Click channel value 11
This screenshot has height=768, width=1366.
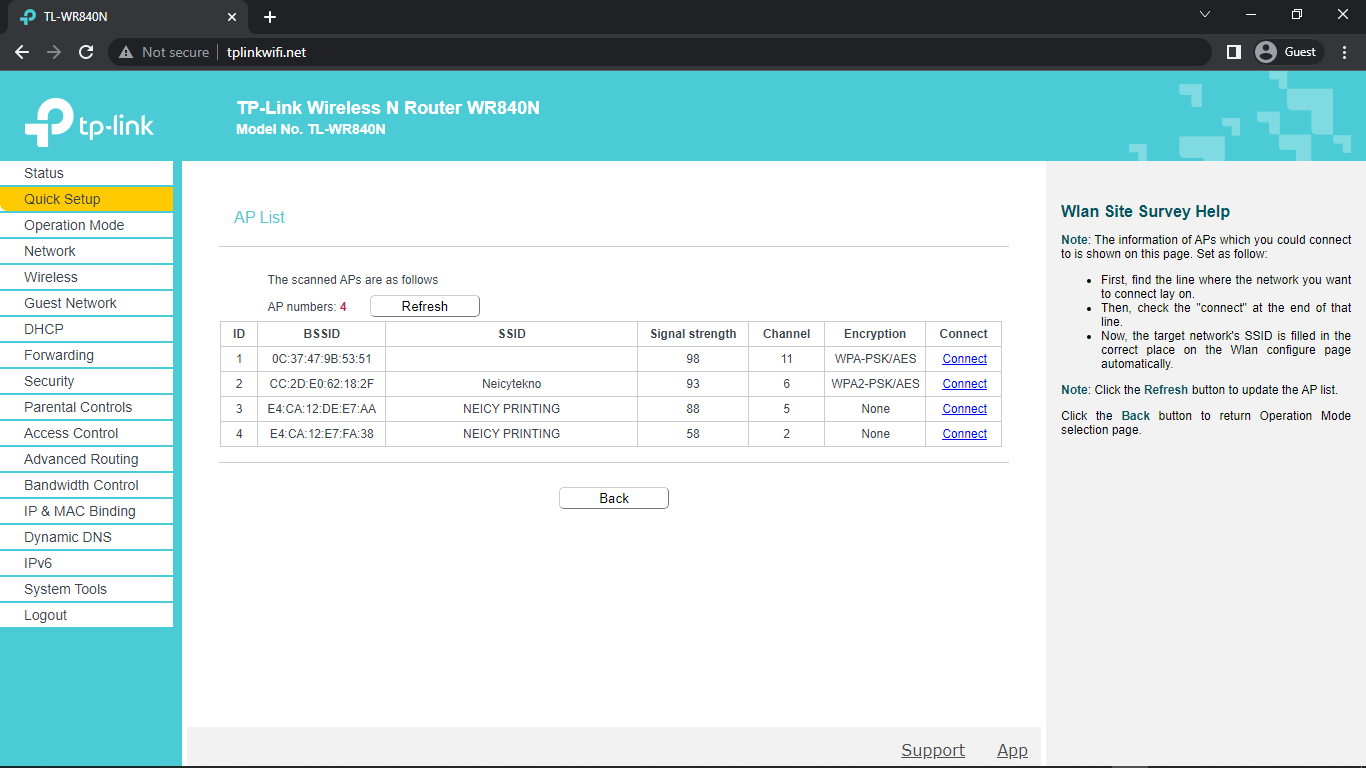pos(787,359)
